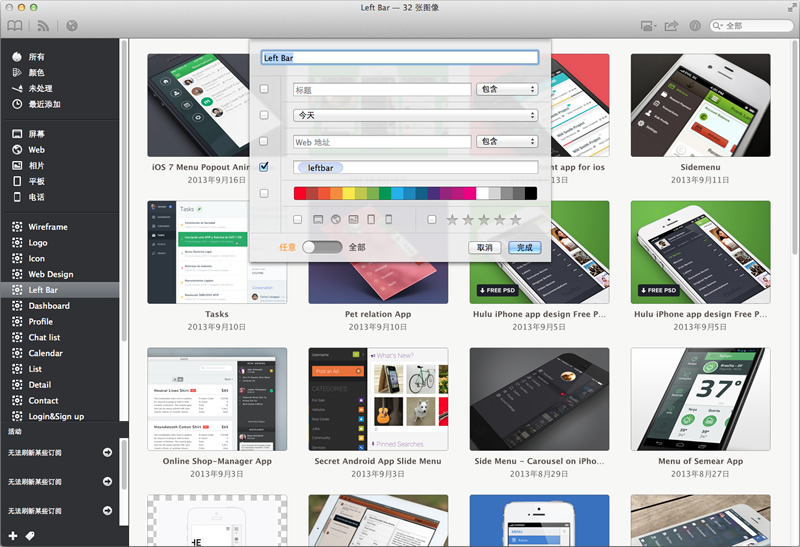This screenshot has width=800, height=547.
Task: Click the share arrow toolbar icon
Action: click(671, 26)
